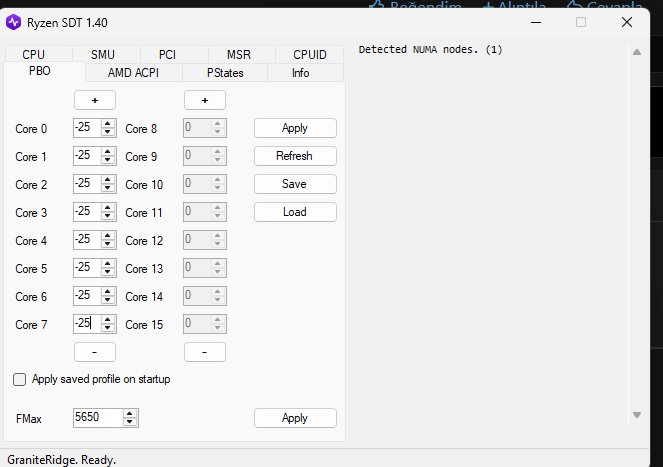Increase Core 7 offset with up arrow

point(108,319)
